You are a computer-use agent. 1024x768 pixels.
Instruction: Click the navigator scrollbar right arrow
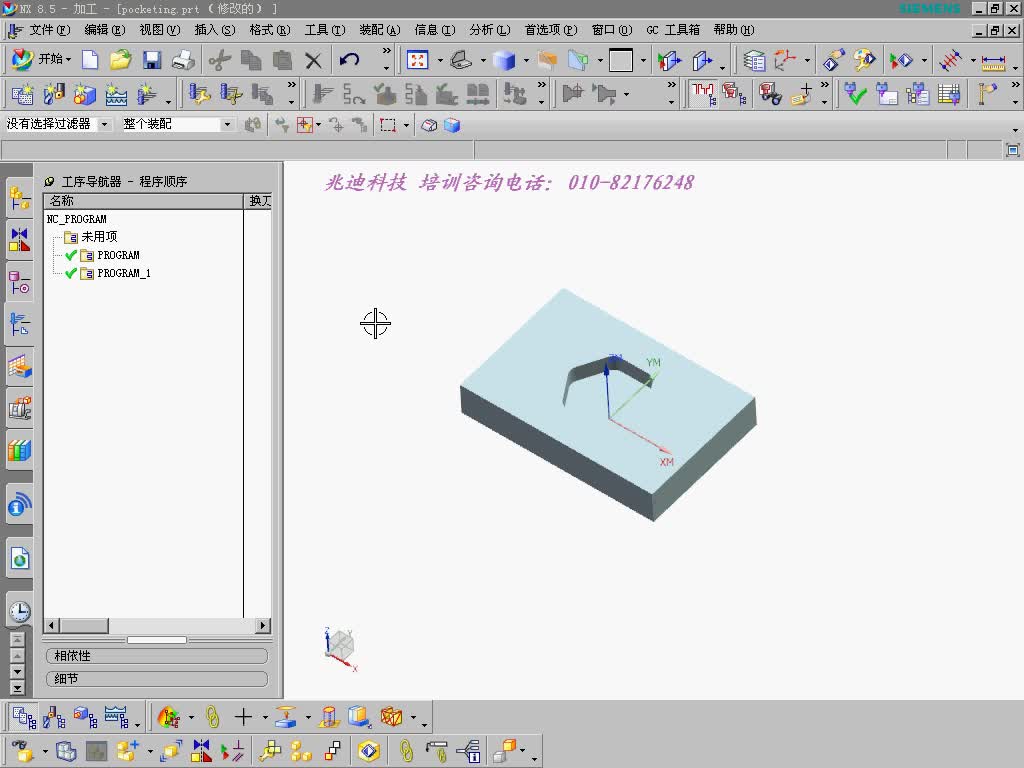pyautogui.click(x=263, y=626)
